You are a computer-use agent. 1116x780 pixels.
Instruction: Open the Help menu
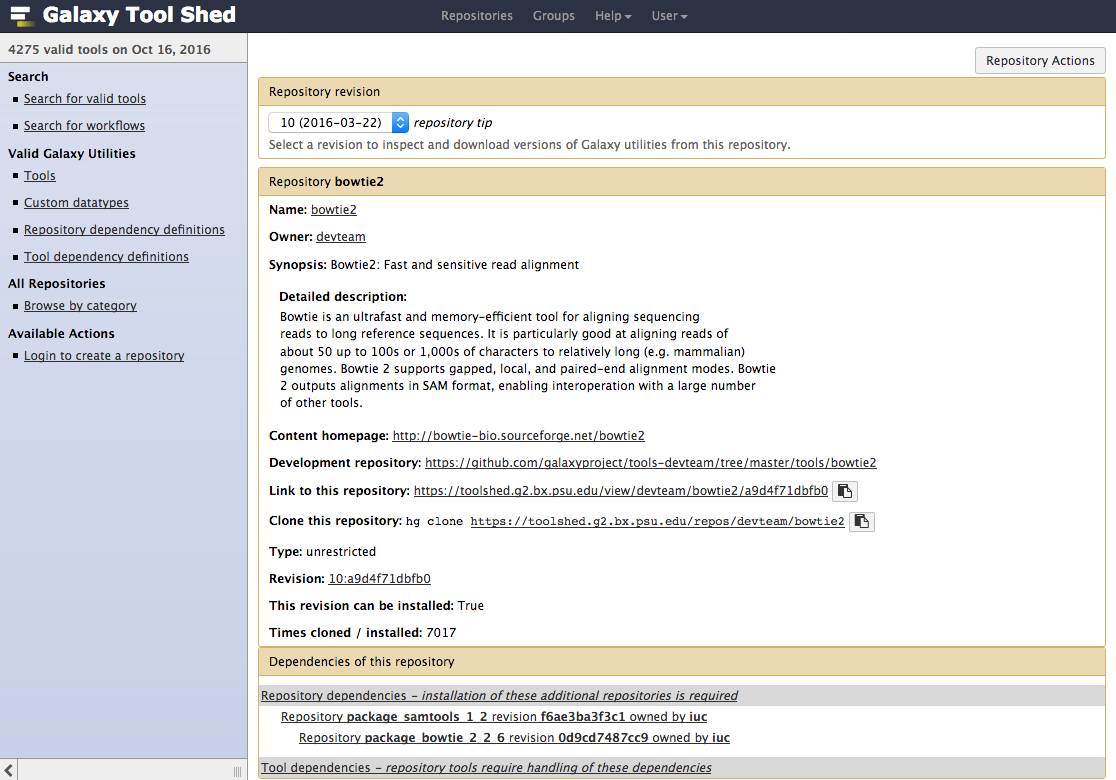click(613, 16)
